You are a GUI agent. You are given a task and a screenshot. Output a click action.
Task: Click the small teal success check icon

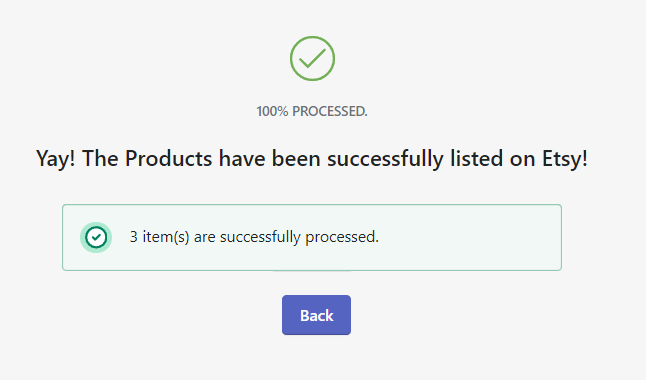(x=96, y=237)
